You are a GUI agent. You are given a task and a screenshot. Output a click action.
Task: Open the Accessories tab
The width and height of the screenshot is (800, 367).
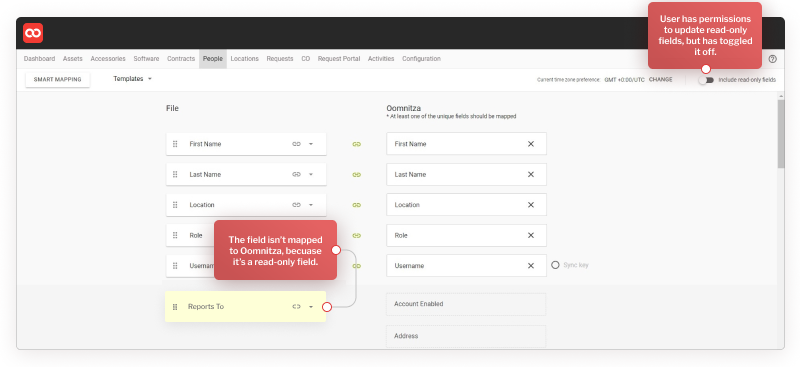pos(108,59)
